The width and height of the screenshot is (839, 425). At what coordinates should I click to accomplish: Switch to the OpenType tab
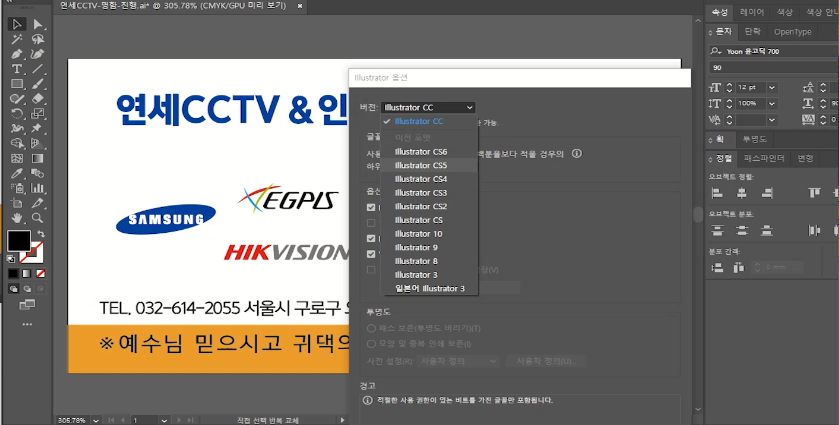[792, 32]
